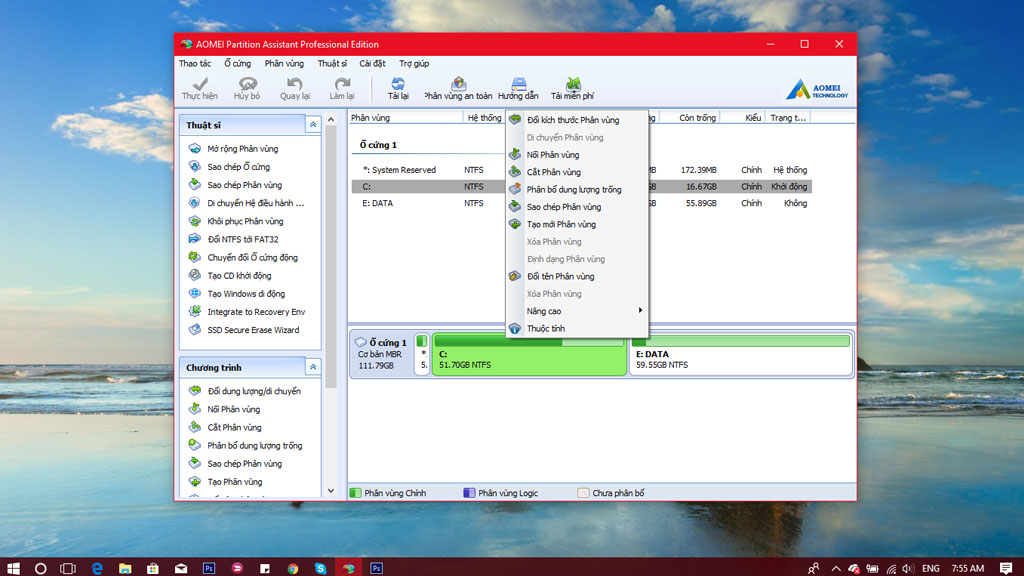The image size is (1024, 576).
Task: Click the Thực hiện apply toolbar icon
Action: tap(200, 84)
